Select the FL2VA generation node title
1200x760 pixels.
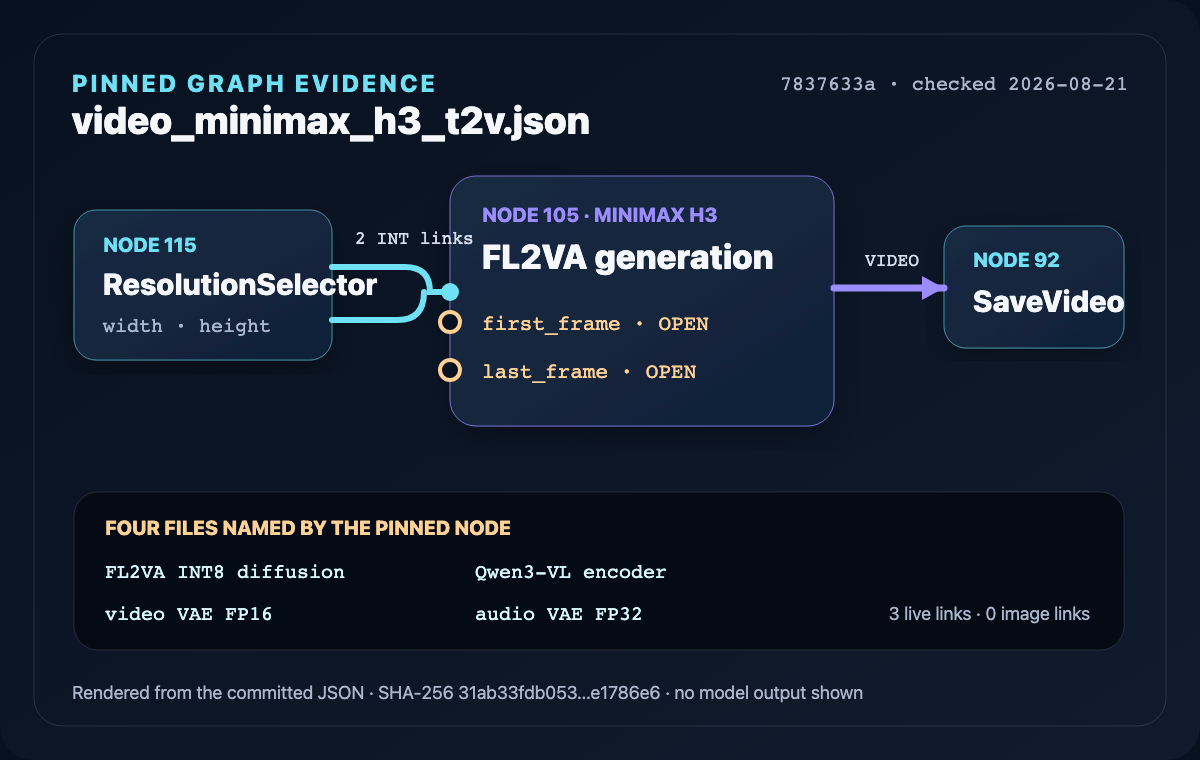[x=627, y=258]
